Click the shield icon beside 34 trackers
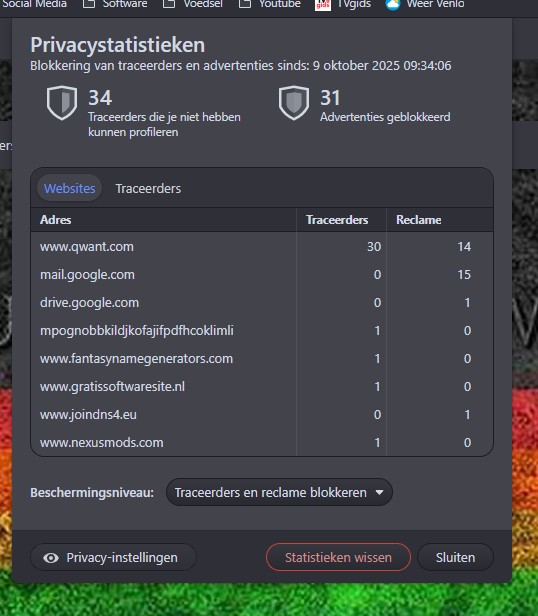Image resolution: width=538 pixels, height=616 pixels. [62, 103]
